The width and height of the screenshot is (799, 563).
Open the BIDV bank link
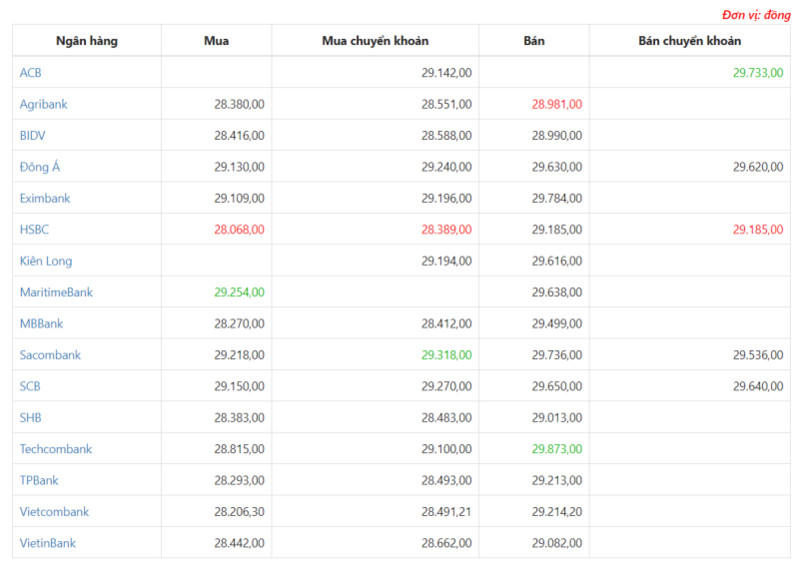click(33, 136)
